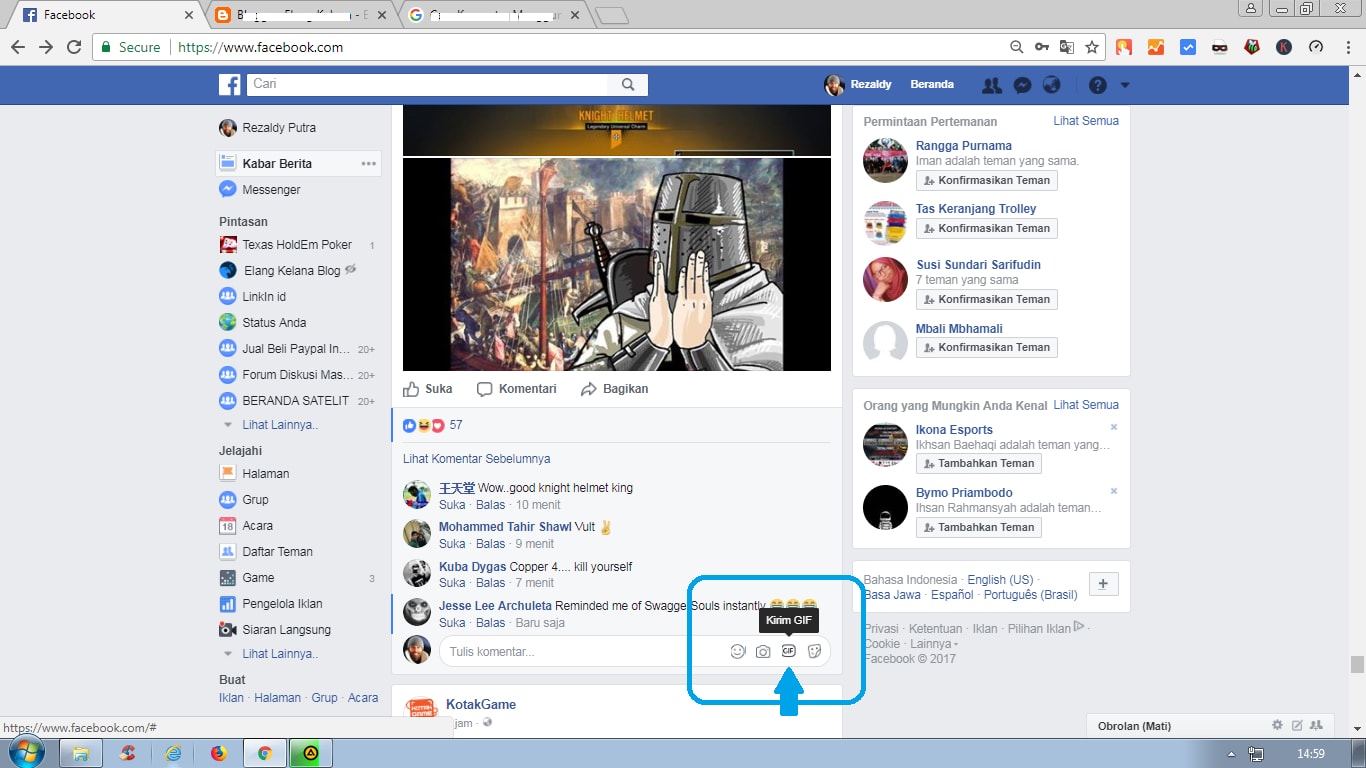1366x768 pixels.
Task: Open the emoji picker in comment box
Action: coord(738,651)
